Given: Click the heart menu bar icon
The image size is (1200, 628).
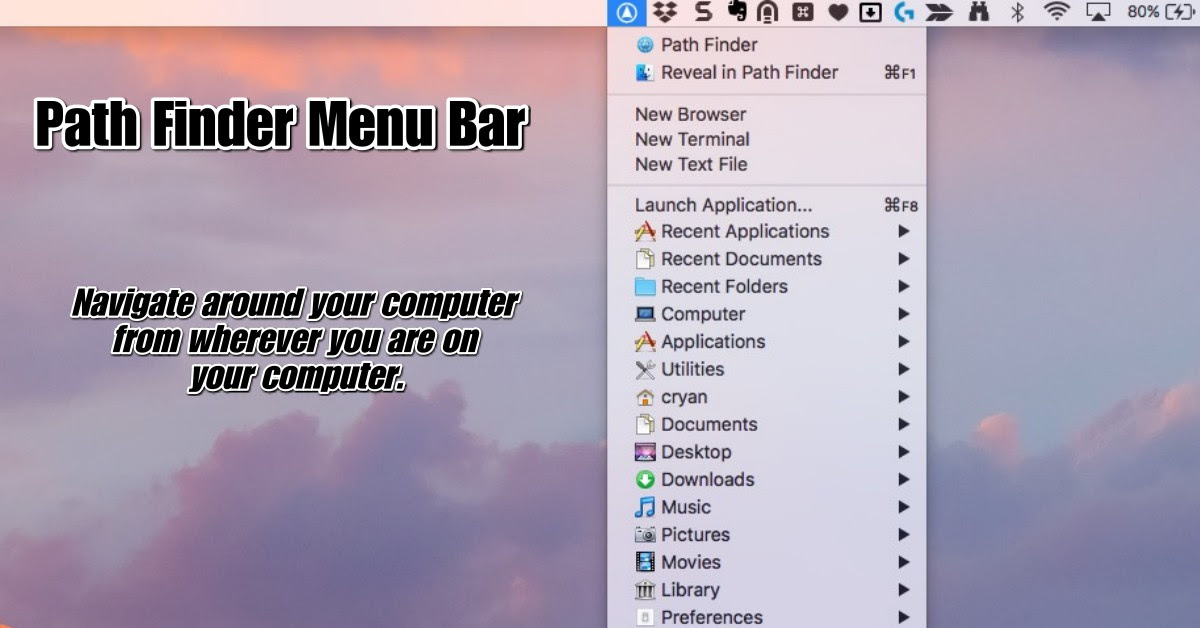Looking at the screenshot, I should [x=838, y=12].
